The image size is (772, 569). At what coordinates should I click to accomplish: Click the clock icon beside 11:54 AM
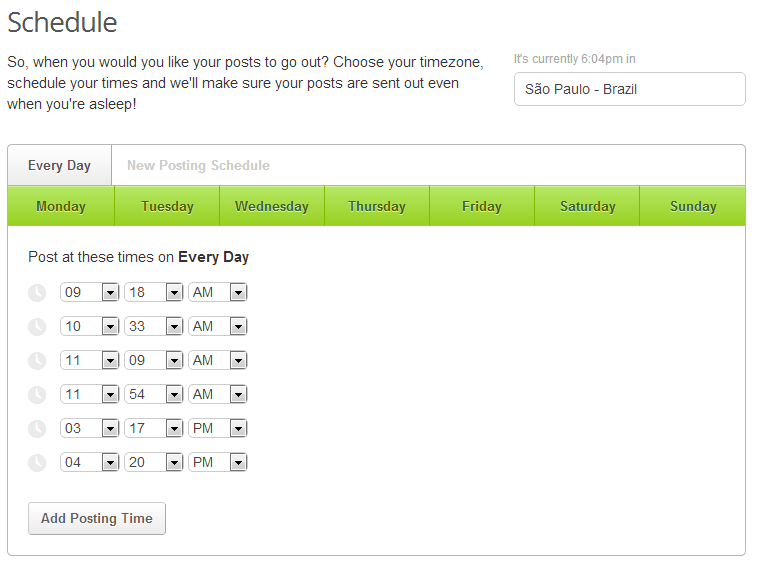click(x=37, y=395)
